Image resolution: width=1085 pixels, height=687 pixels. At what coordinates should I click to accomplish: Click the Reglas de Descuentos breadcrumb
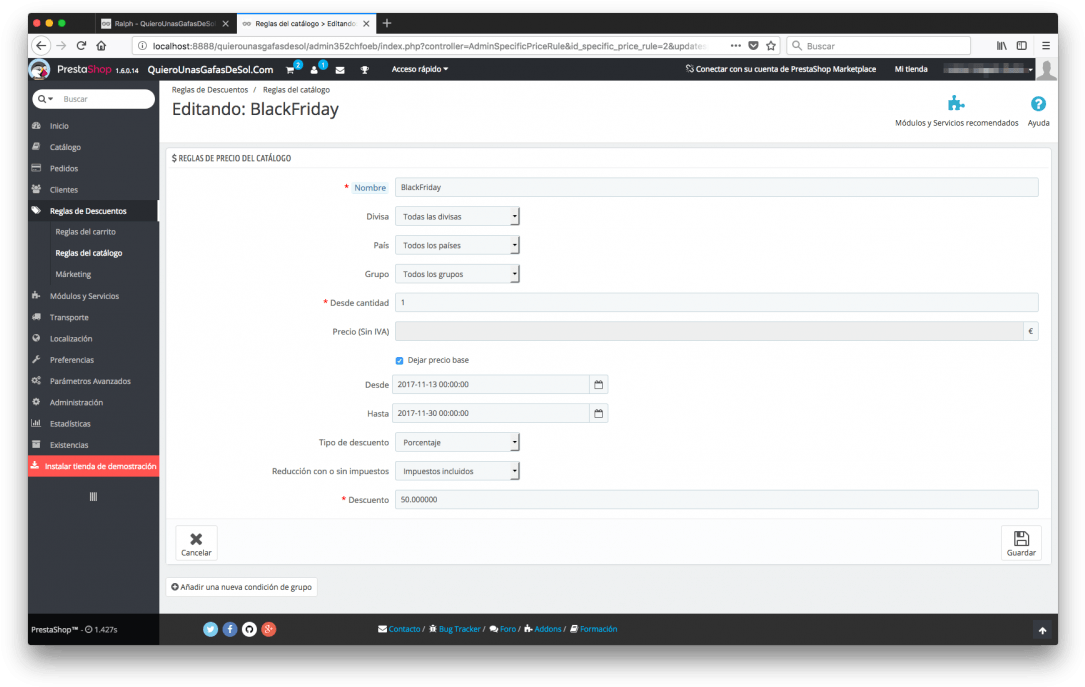click(210, 90)
